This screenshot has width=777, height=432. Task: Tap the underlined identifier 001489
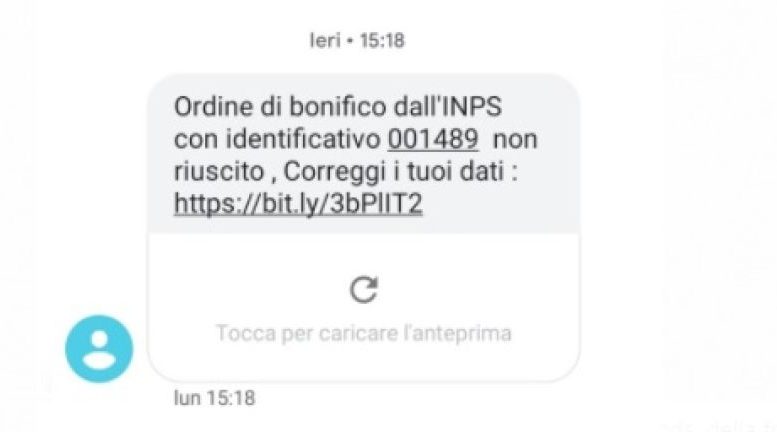[433, 139]
